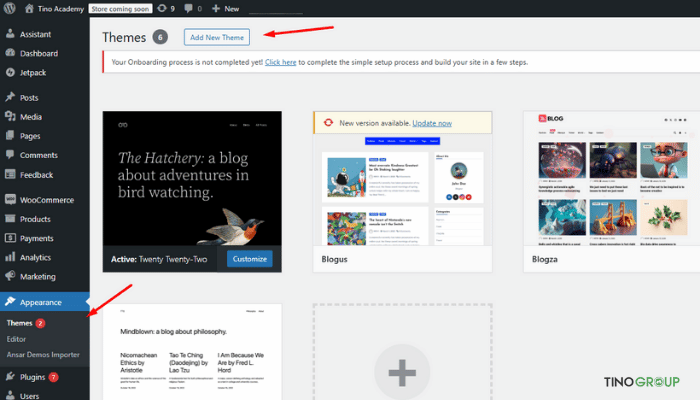The image size is (700, 400).
Task: Click the Add New Theme button
Action: point(217,37)
